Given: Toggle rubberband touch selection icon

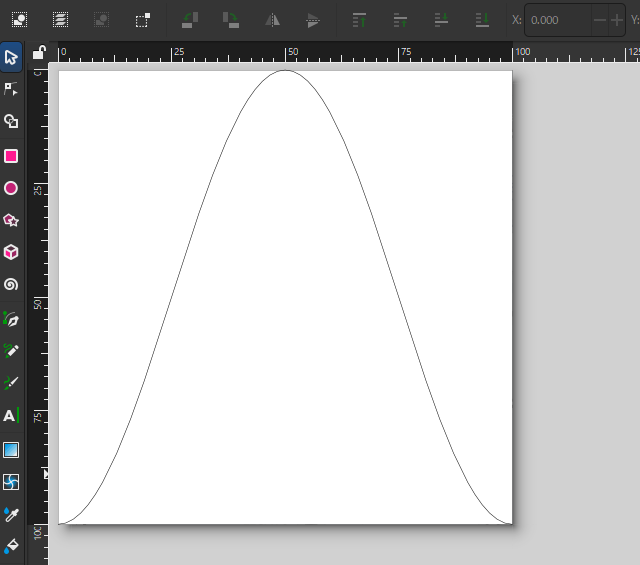Looking at the screenshot, I should [142, 20].
